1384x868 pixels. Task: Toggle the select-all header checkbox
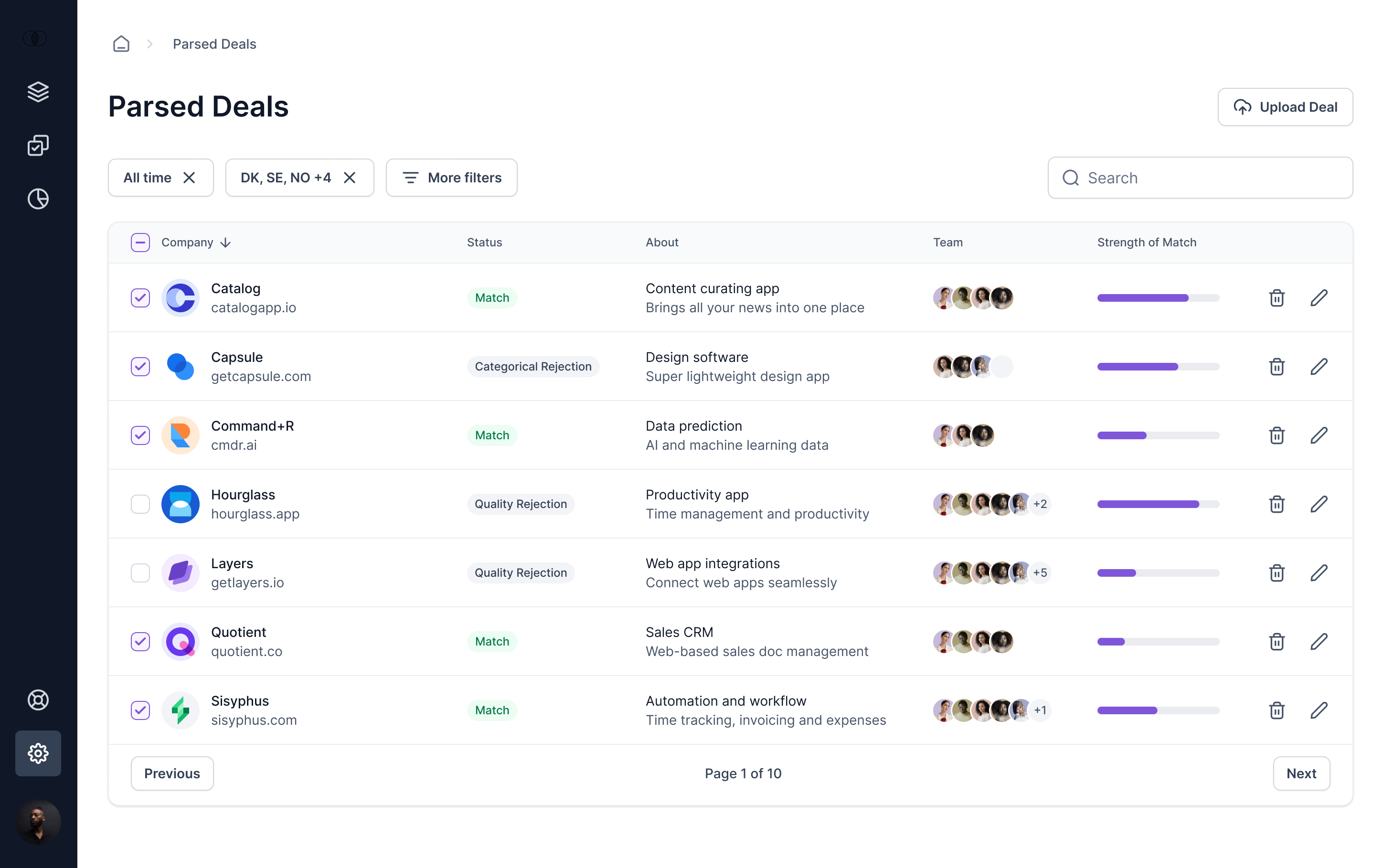(140, 242)
